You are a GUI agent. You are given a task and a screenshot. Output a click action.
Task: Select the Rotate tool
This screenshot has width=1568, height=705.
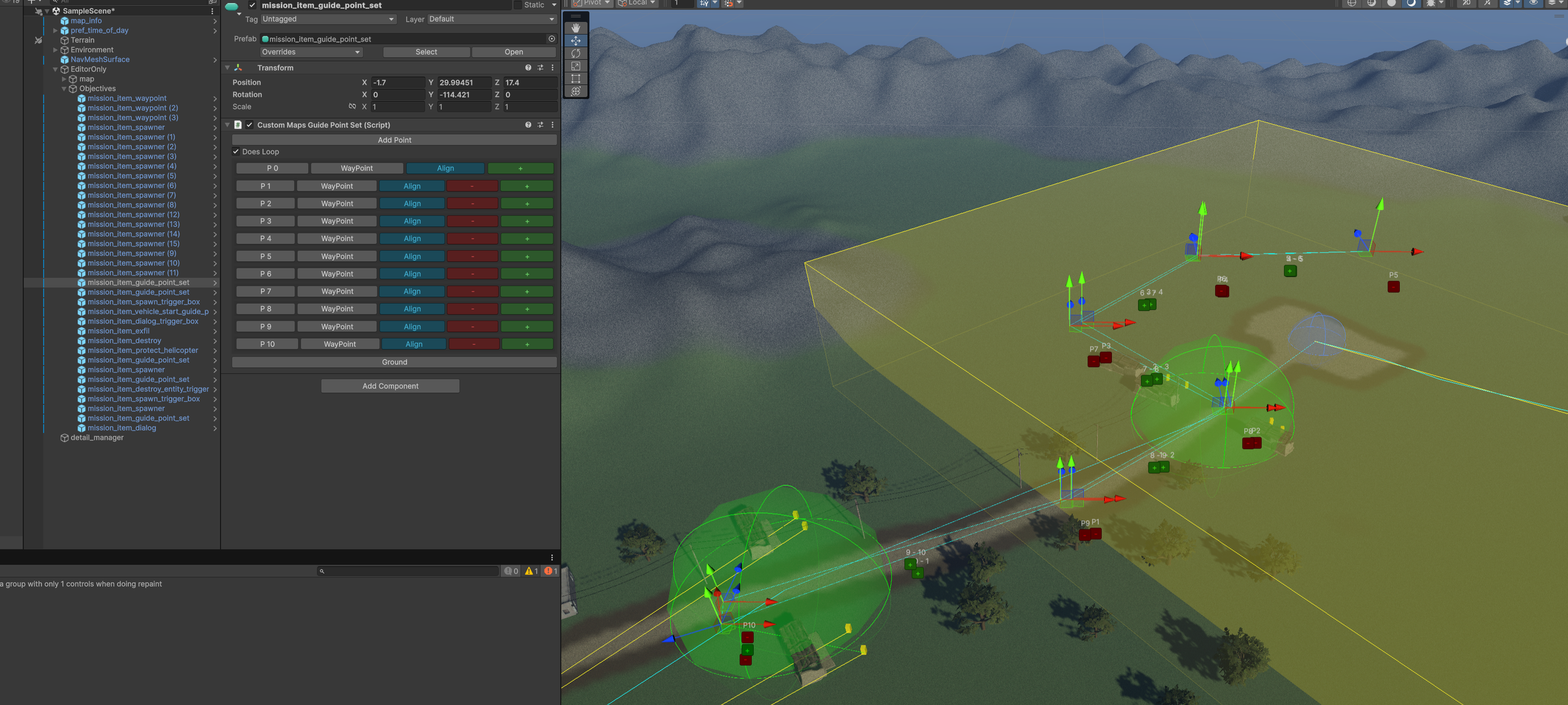pos(575,53)
